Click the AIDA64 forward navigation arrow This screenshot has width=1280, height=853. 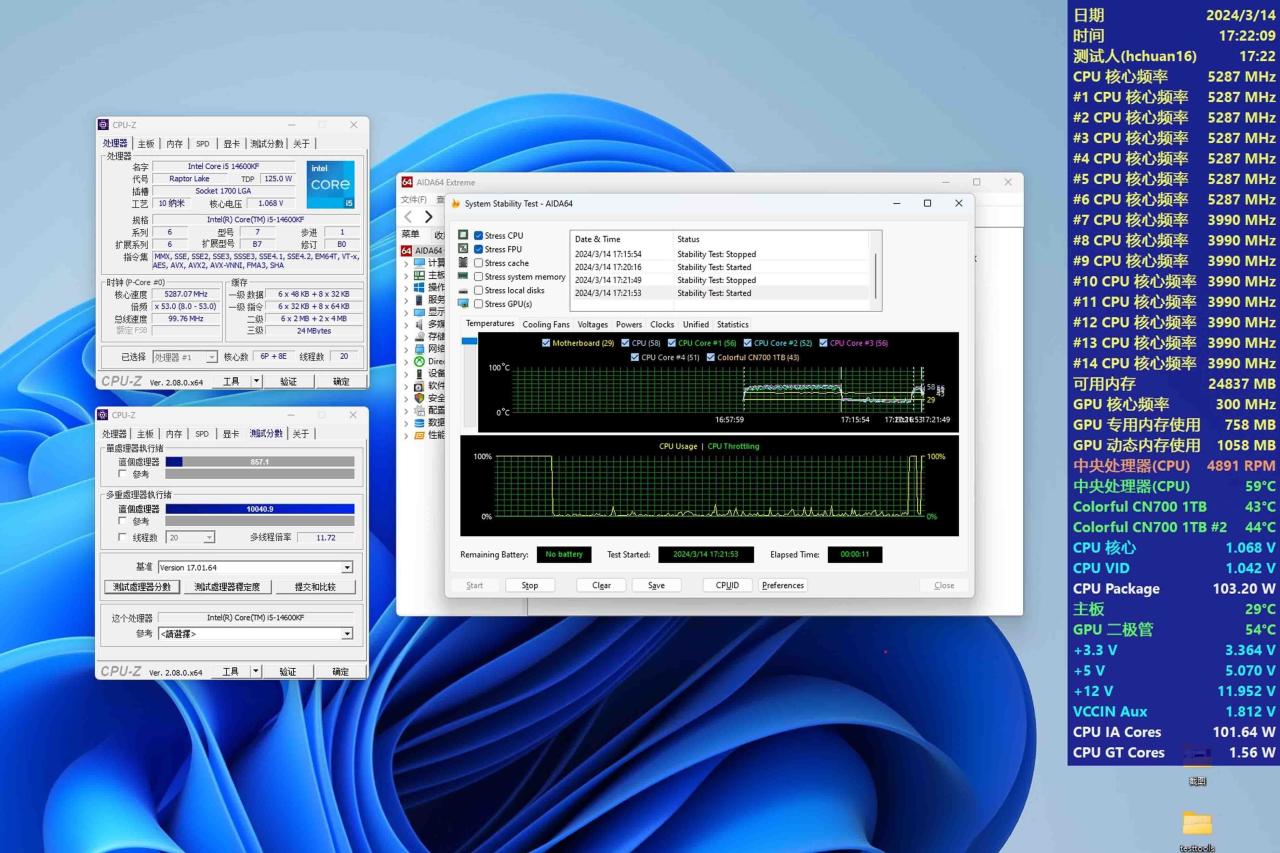tap(429, 217)
